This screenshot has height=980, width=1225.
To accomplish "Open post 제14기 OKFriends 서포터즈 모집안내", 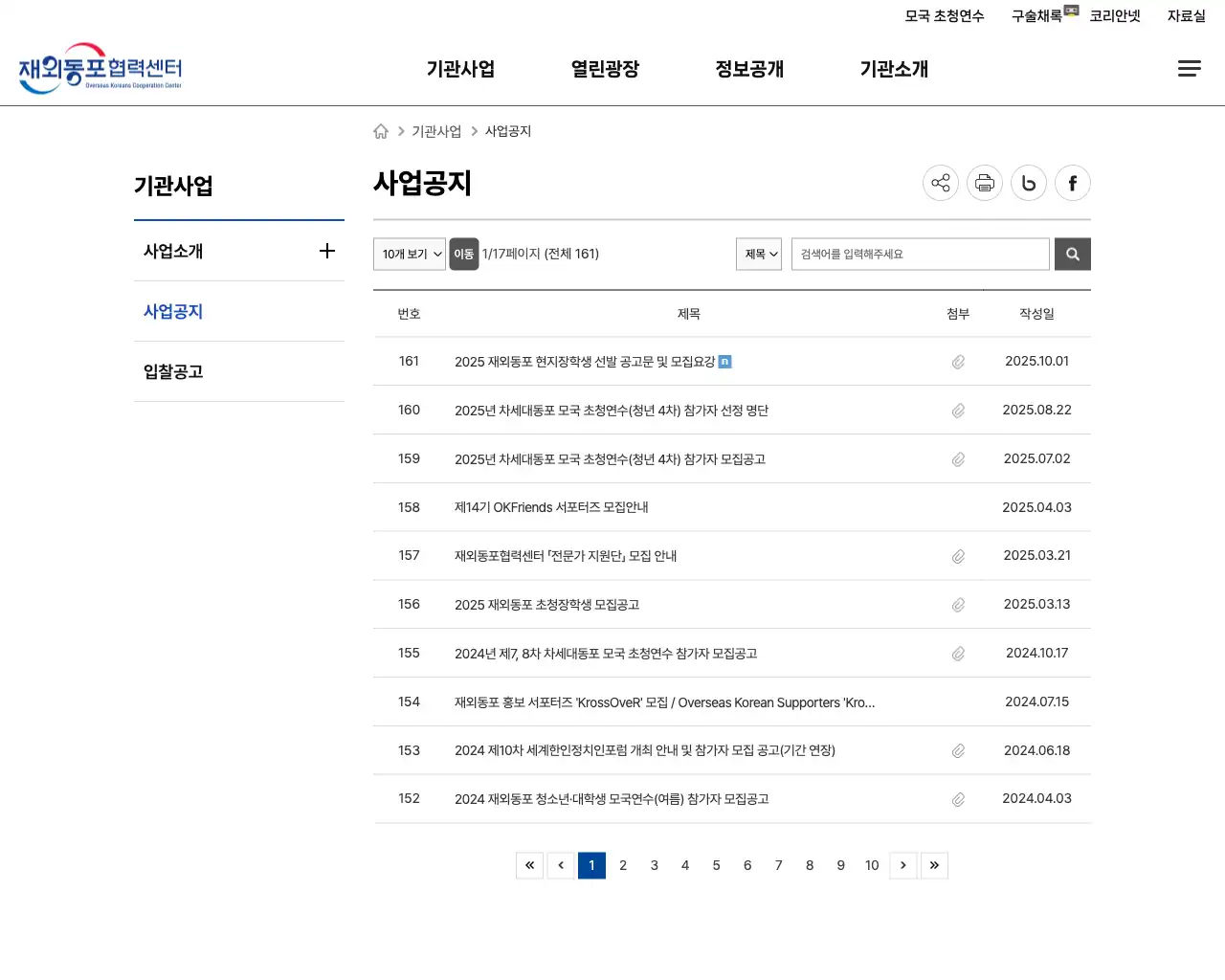I will 551,507.
